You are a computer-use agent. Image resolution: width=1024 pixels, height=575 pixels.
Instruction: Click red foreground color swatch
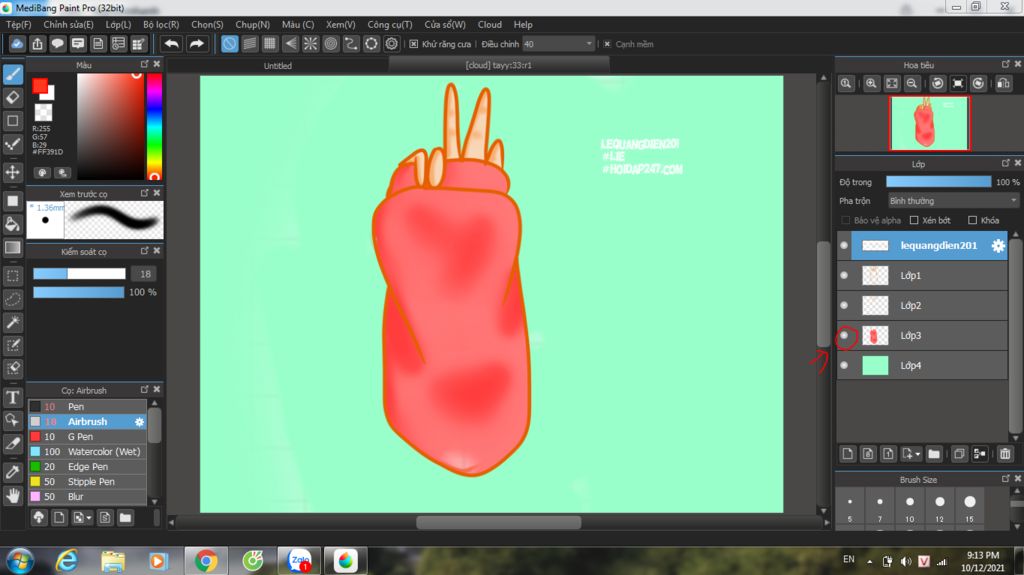40,86
